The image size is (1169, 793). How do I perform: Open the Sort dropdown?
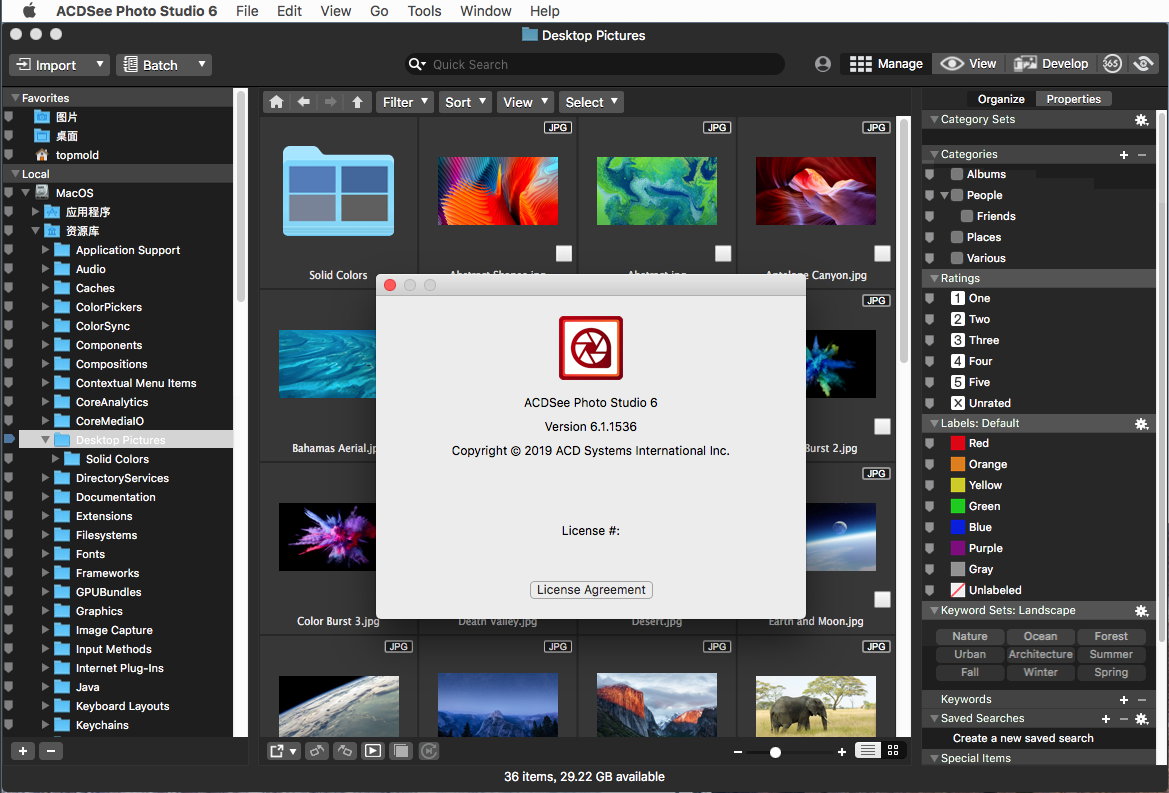[x=465, y=102]
